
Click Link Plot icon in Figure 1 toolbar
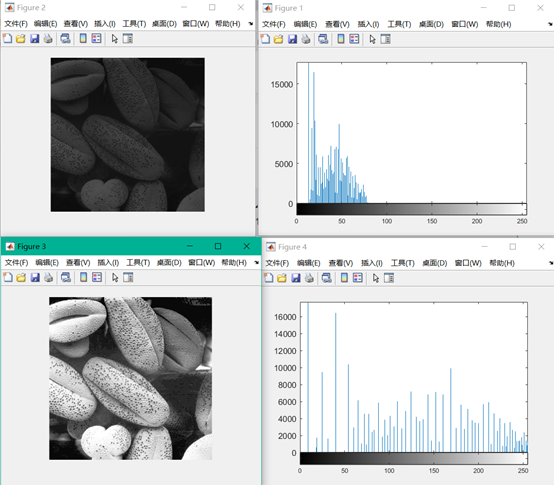pos(323,39)
